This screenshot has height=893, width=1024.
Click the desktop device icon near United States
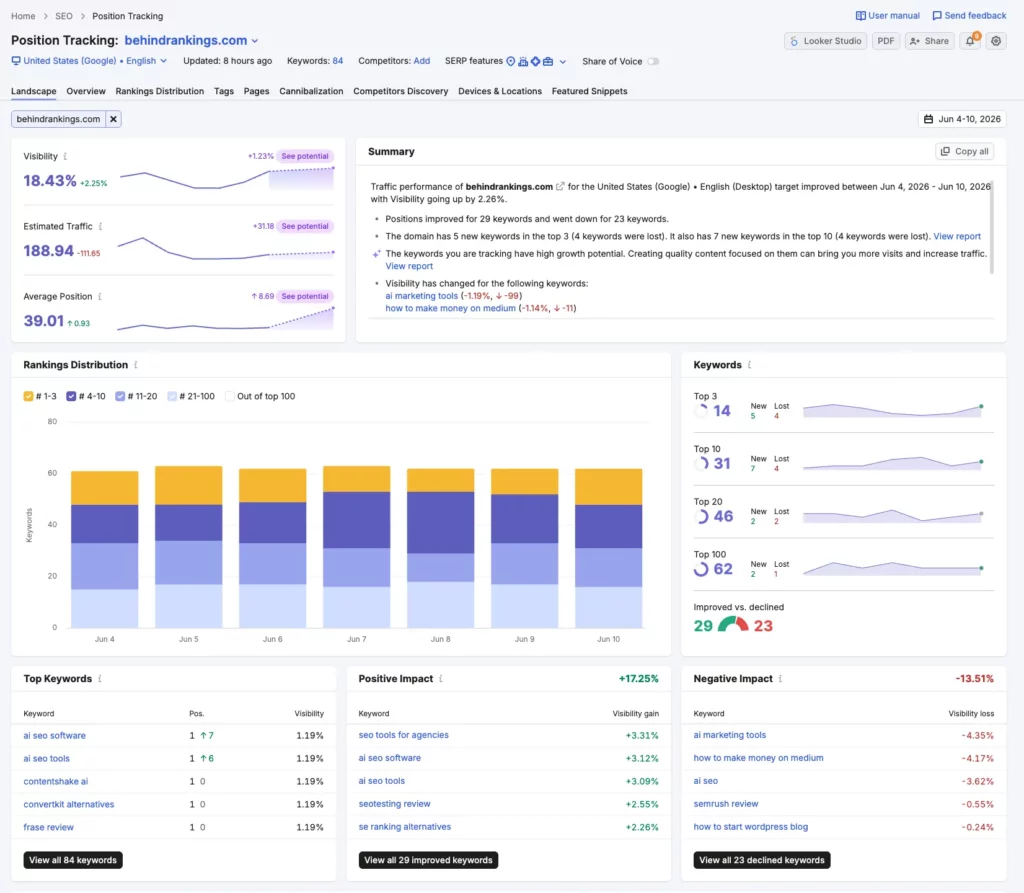(x=16, y=61)
